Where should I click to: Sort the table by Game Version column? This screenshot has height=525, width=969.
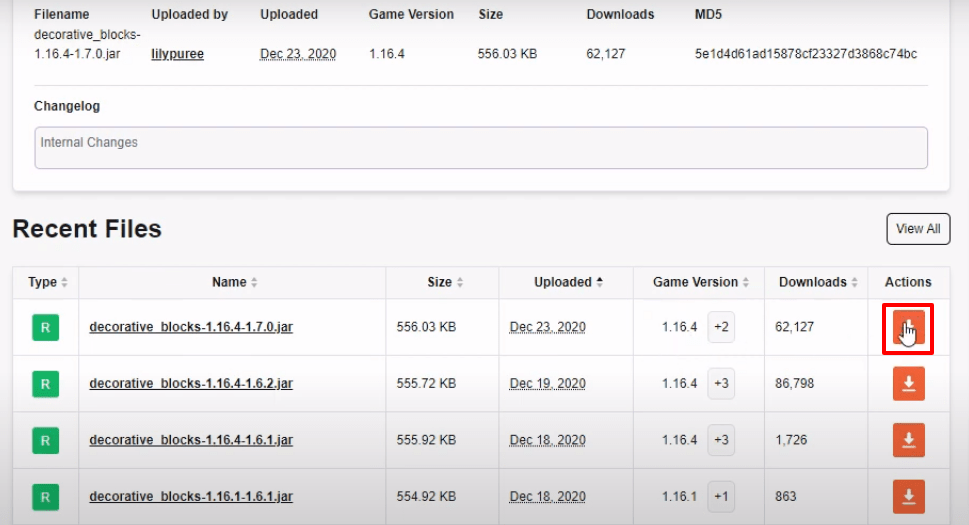pos(701,282)
